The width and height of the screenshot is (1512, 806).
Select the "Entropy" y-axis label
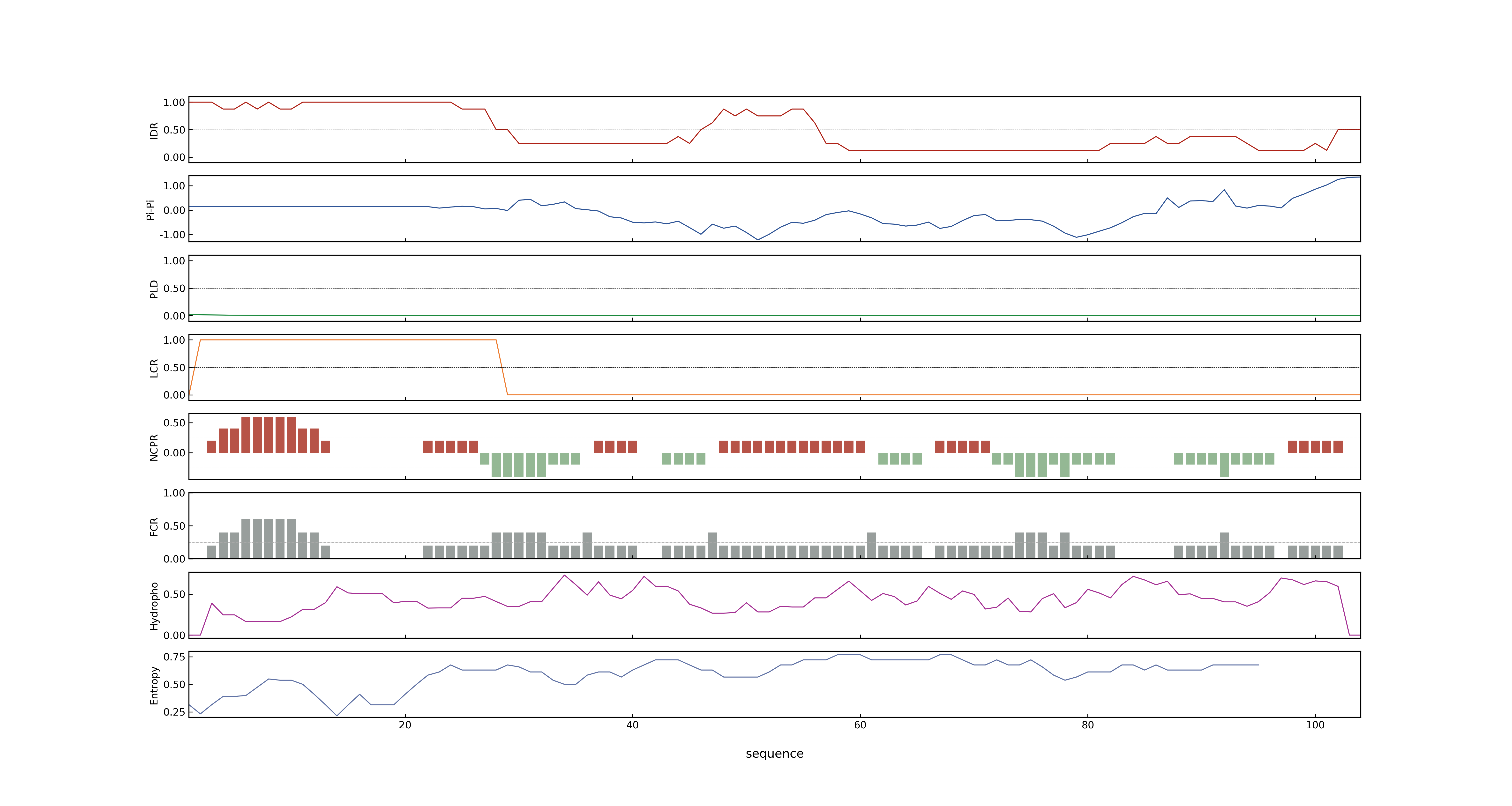click(x=154, y=685)
